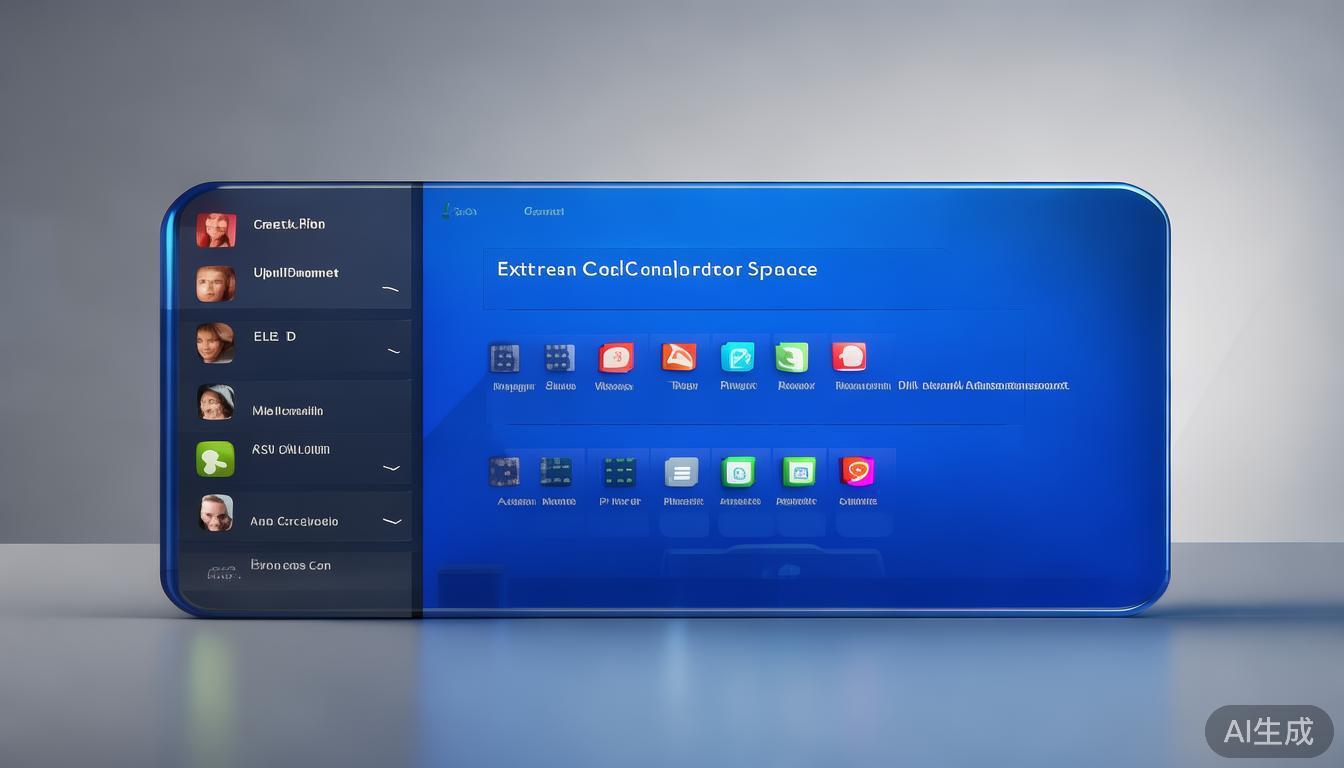Click the first grid icon in top row

point(504,357)
